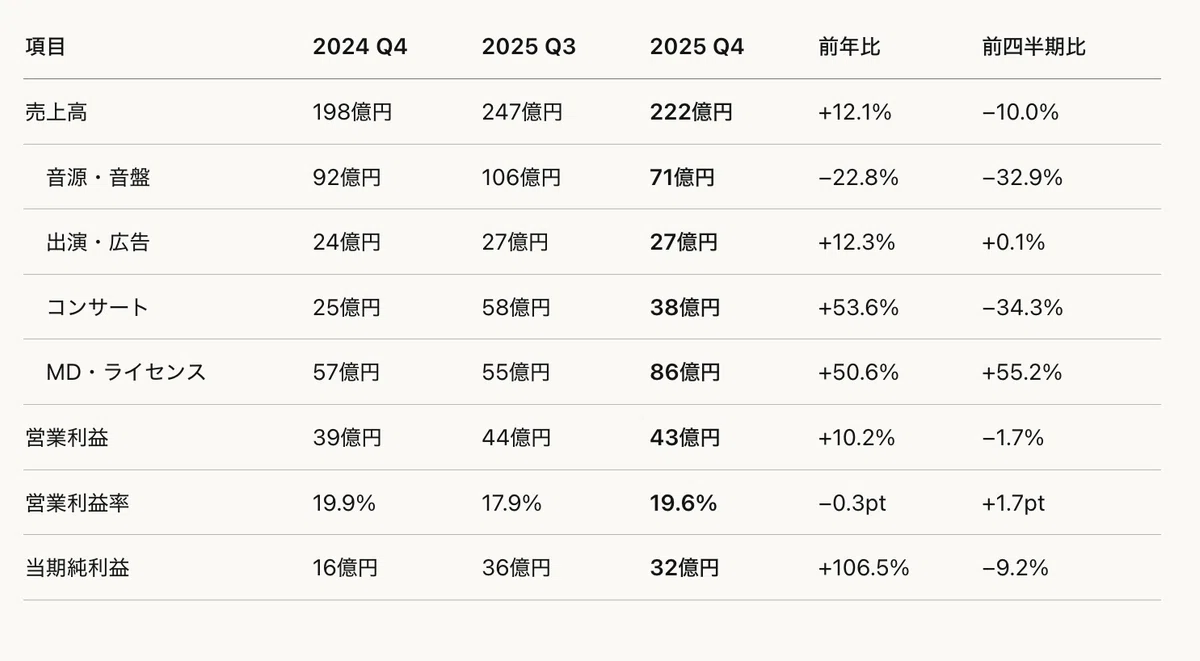Screen dimensions: 1200x661
Task: Click the bold 222億円 sales value
Action: 691,112
